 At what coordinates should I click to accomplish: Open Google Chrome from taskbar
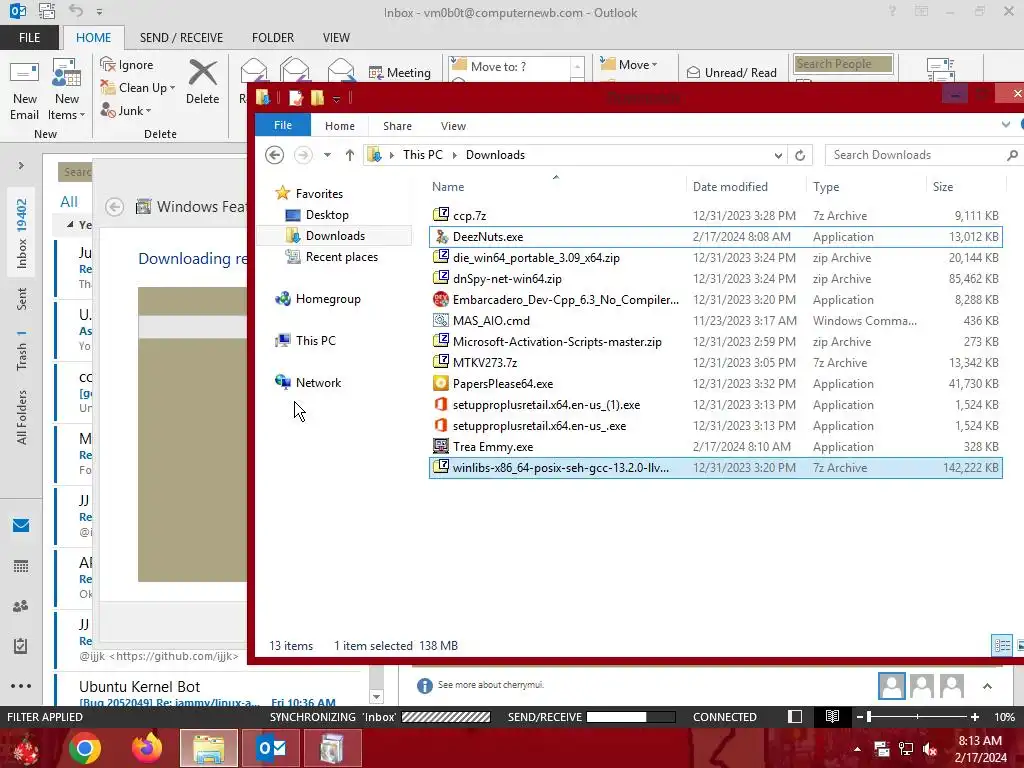coord(85,748)
